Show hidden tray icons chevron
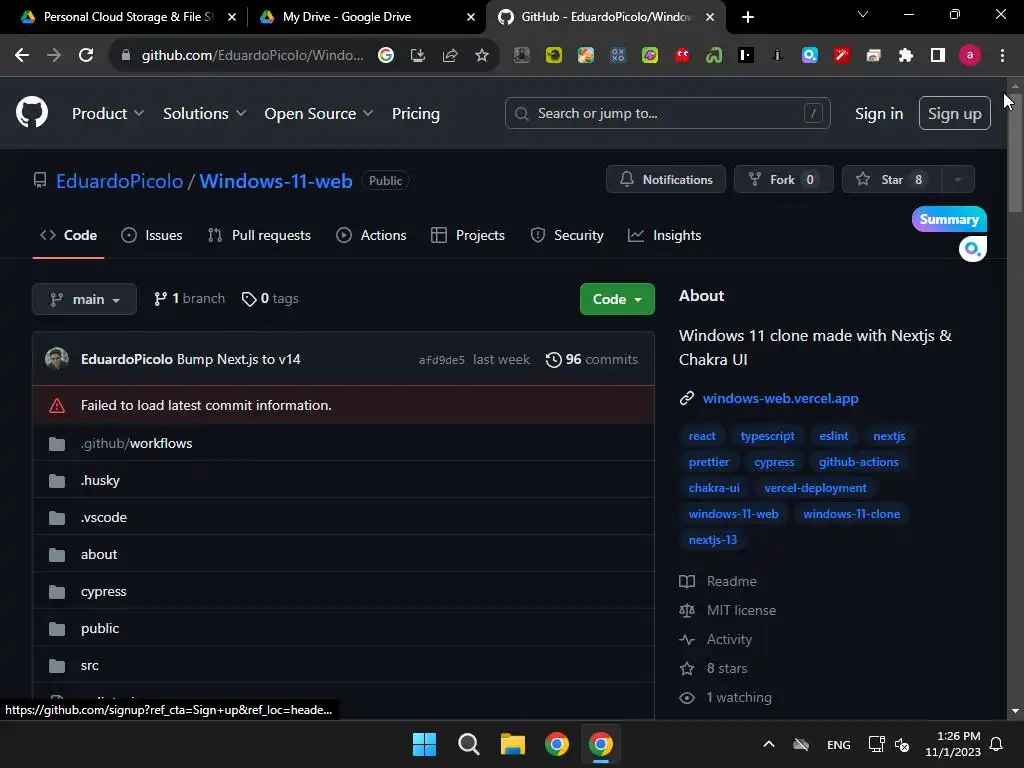Viewport: 1024px width, 768px height. point(769,744)
